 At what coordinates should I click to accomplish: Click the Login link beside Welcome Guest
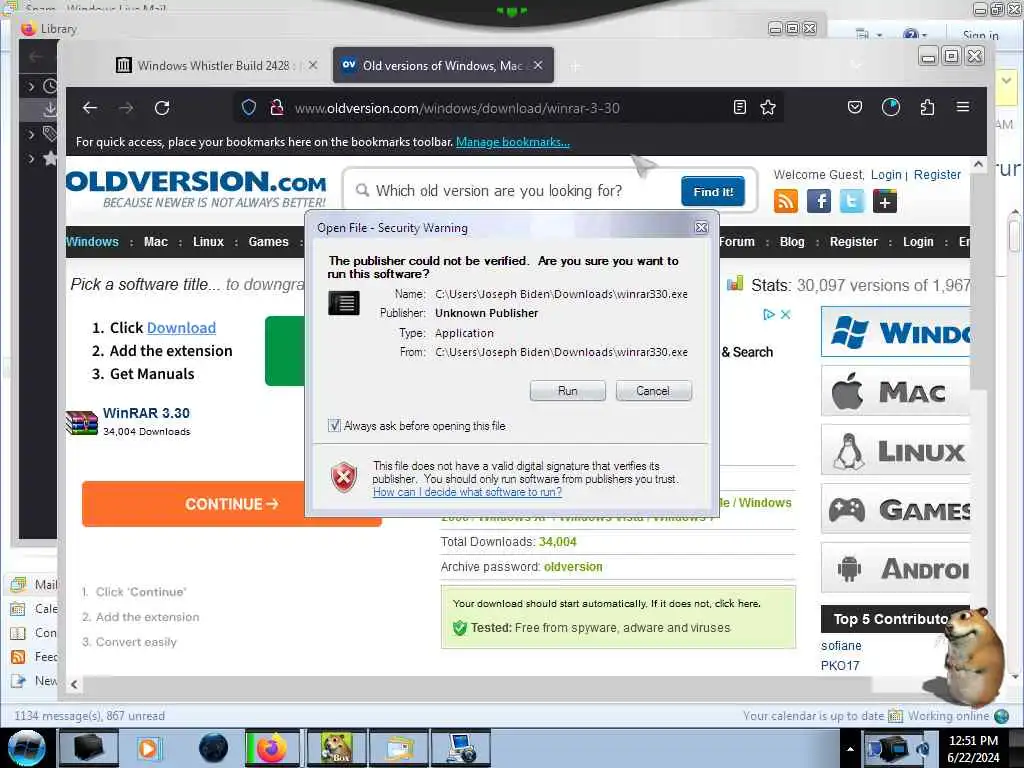pyautogui.click(x=886, y=174)
